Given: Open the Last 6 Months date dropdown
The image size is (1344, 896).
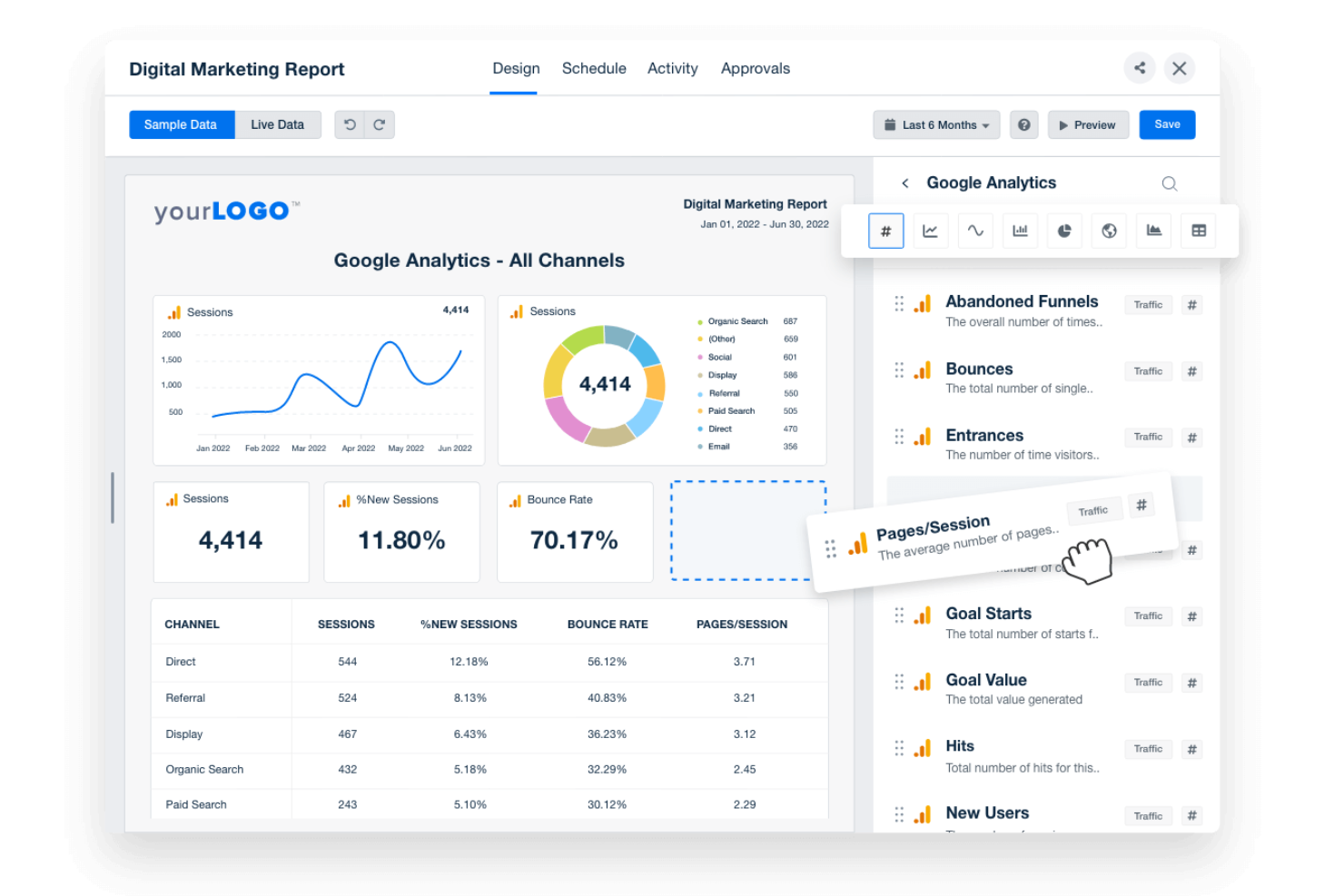Looking at the screenshot, I should click(x=936, y=124).
